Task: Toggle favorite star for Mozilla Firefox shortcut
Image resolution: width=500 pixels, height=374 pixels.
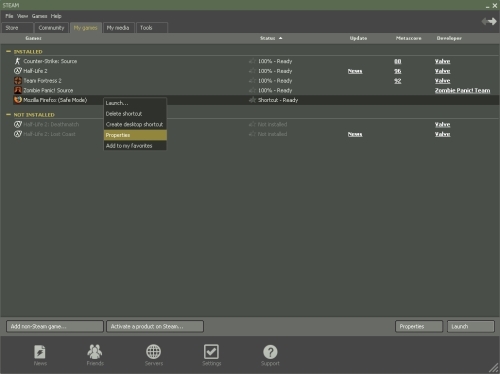Action: click(x=252, y=100)
